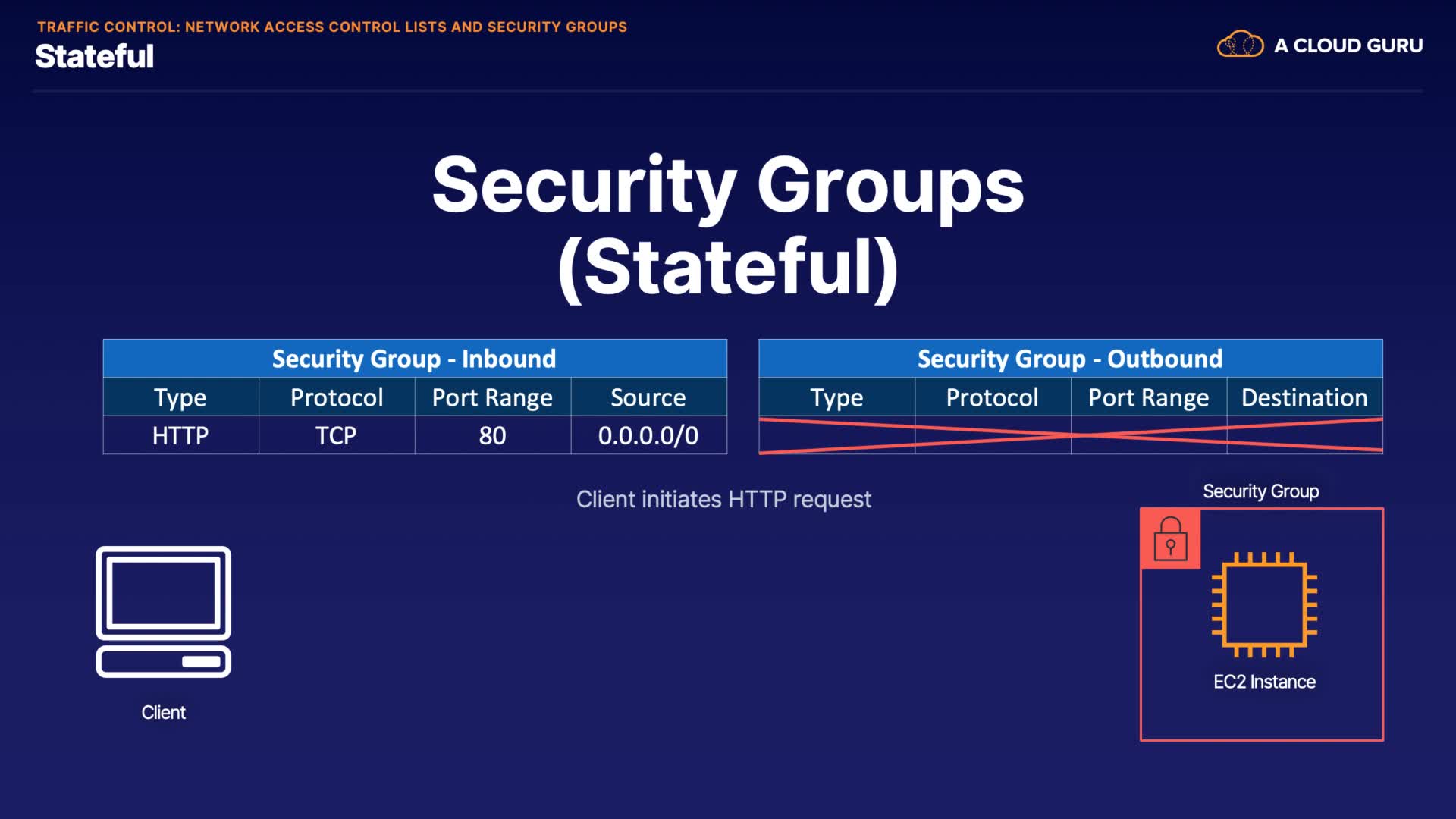This screenshot has height=819, width=1456.
Task: Click the port 80 cell
Action: point(492,435)
